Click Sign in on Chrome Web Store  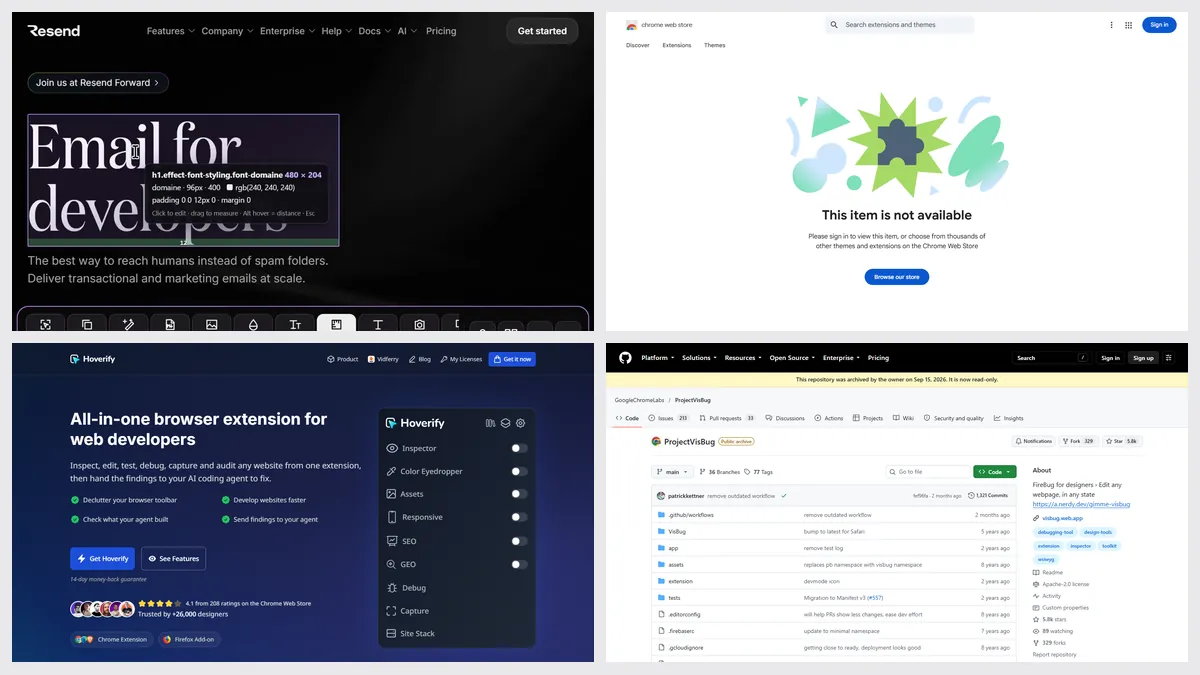pyautogui.click(x=1159, y=25)
